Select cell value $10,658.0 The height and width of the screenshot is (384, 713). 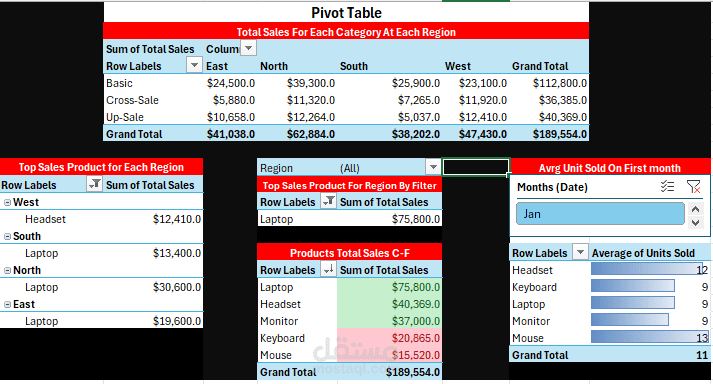[231, 117]
